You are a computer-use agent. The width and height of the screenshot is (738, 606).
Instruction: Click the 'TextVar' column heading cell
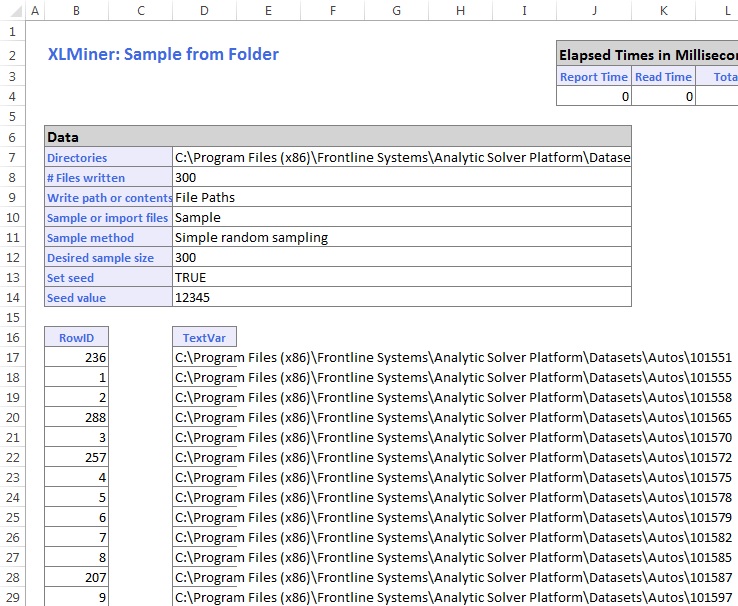pyautogui.click(x=204, y=338)
